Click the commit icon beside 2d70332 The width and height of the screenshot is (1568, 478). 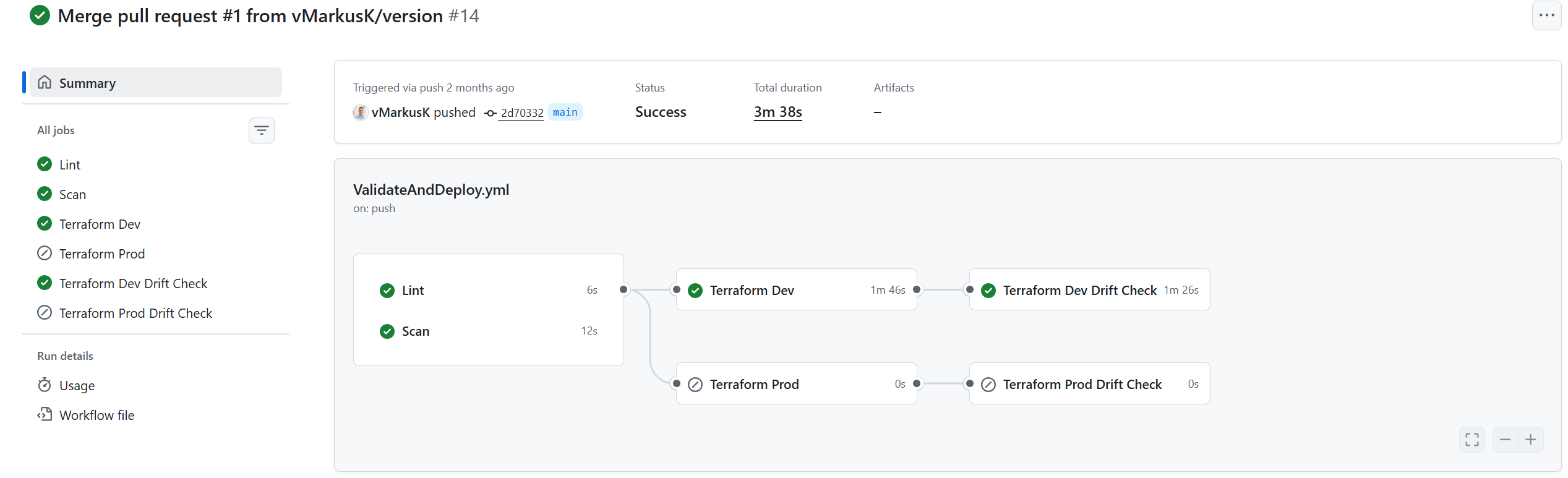pyautogui.click(x=491, y=113)
